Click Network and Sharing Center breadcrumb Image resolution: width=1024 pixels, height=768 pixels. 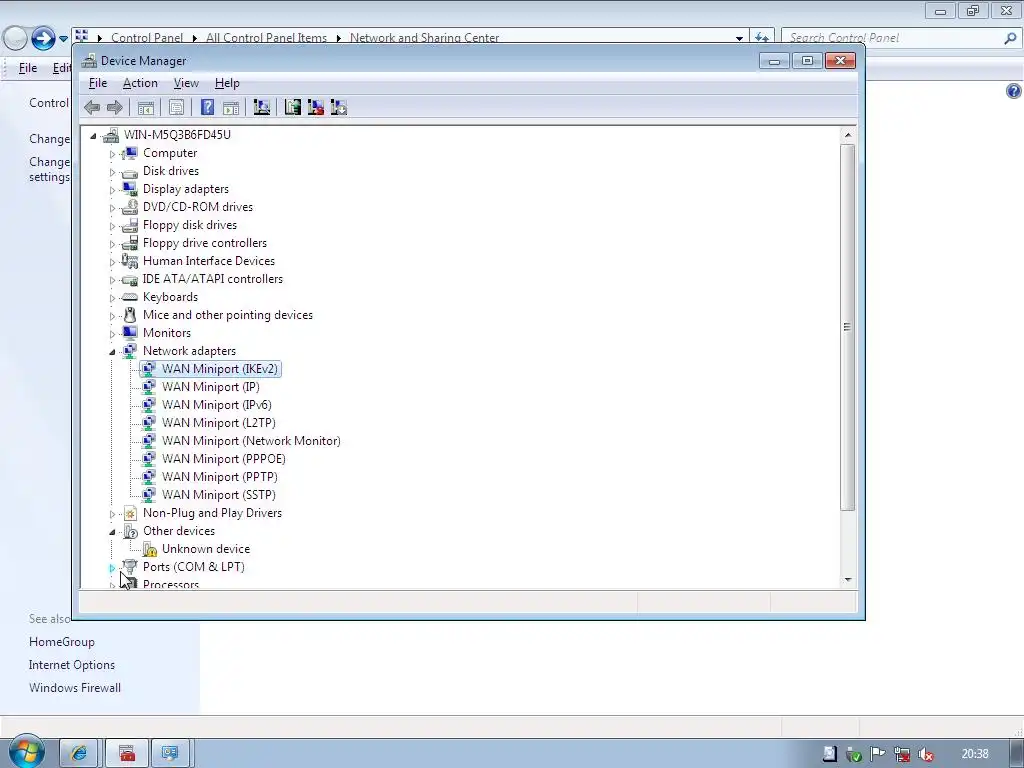point(424,38)
